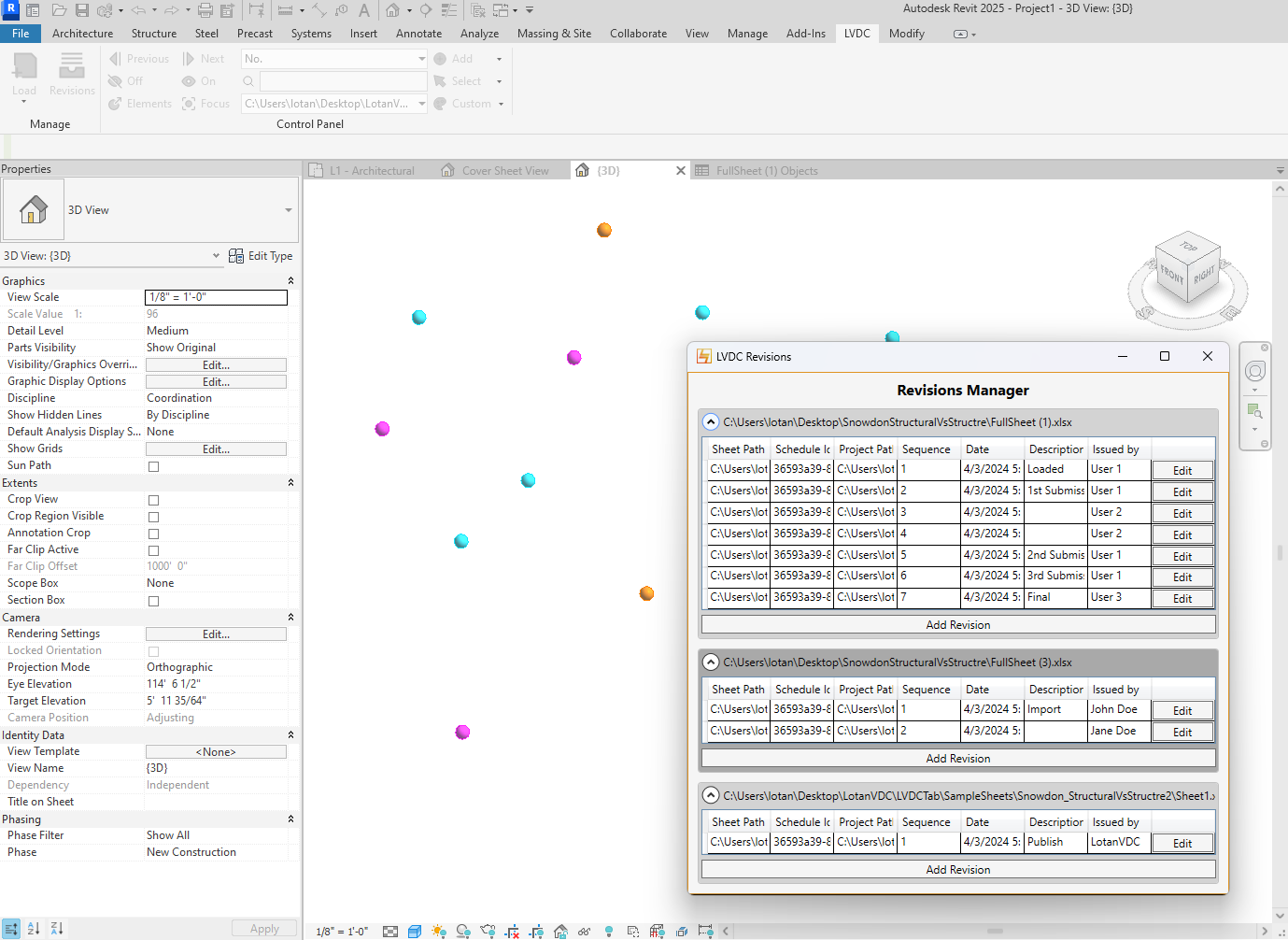
Task: Click Add Revision under FullSheet (3).xlsx
Action: [957, 759]
